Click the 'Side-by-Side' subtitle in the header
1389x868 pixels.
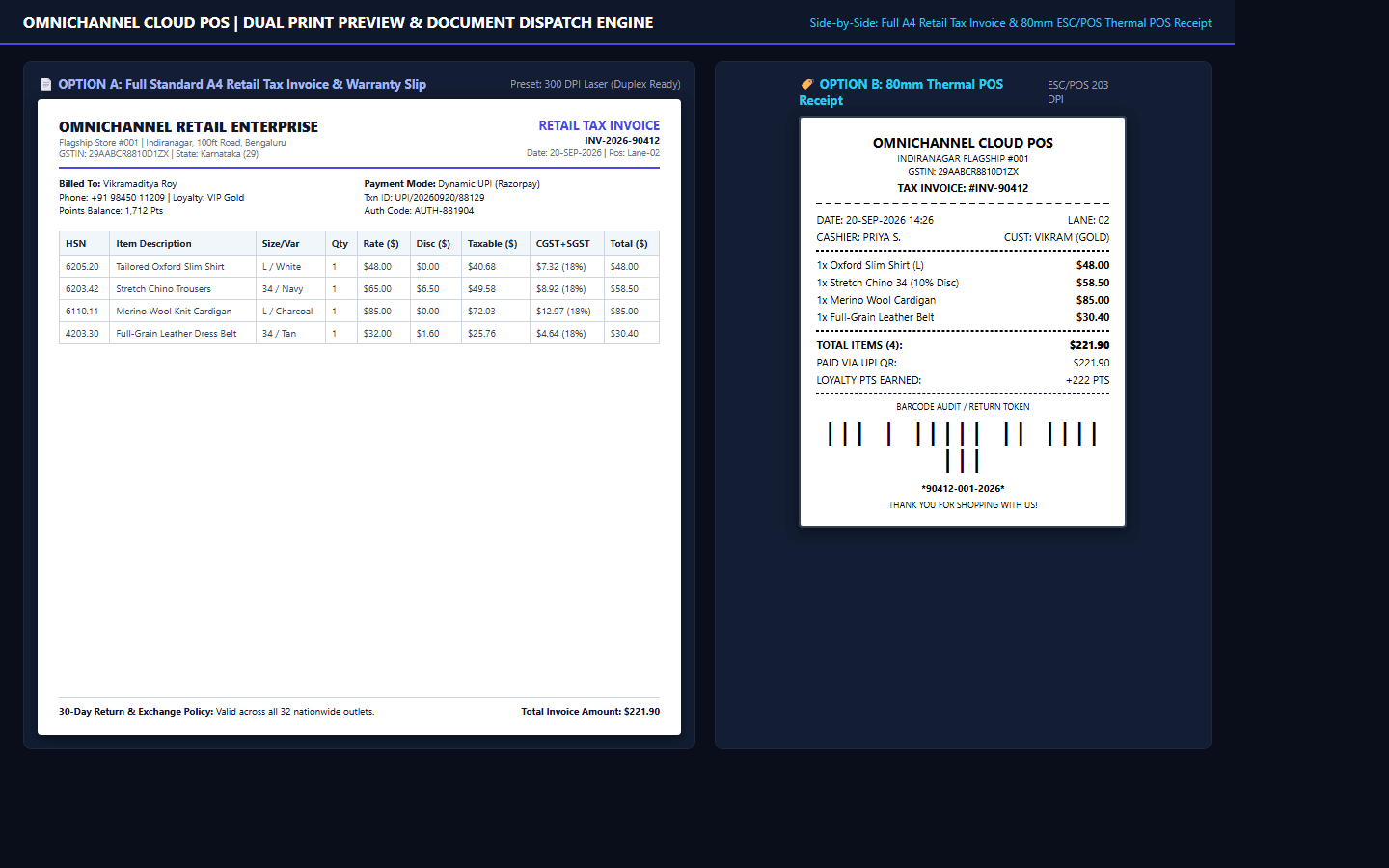point(1010,23)
